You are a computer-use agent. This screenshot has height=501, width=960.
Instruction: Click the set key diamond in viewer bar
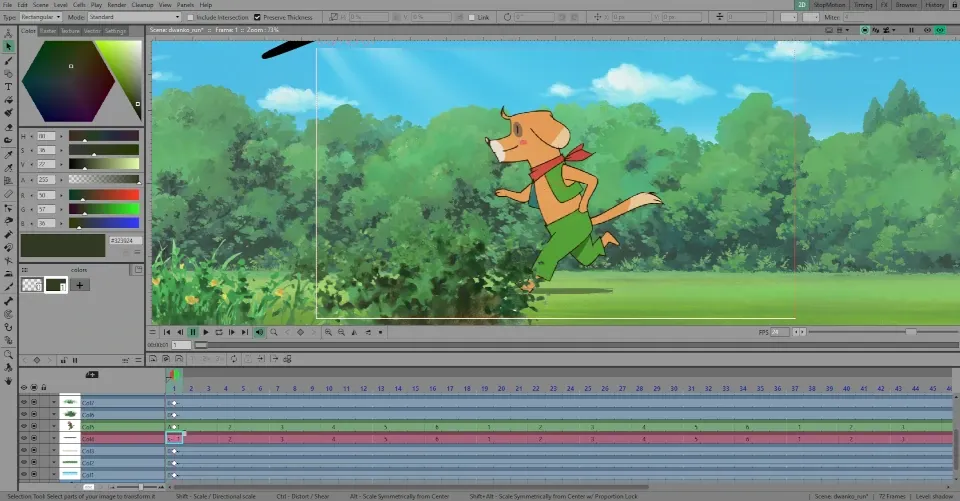(x=301, y=332)
